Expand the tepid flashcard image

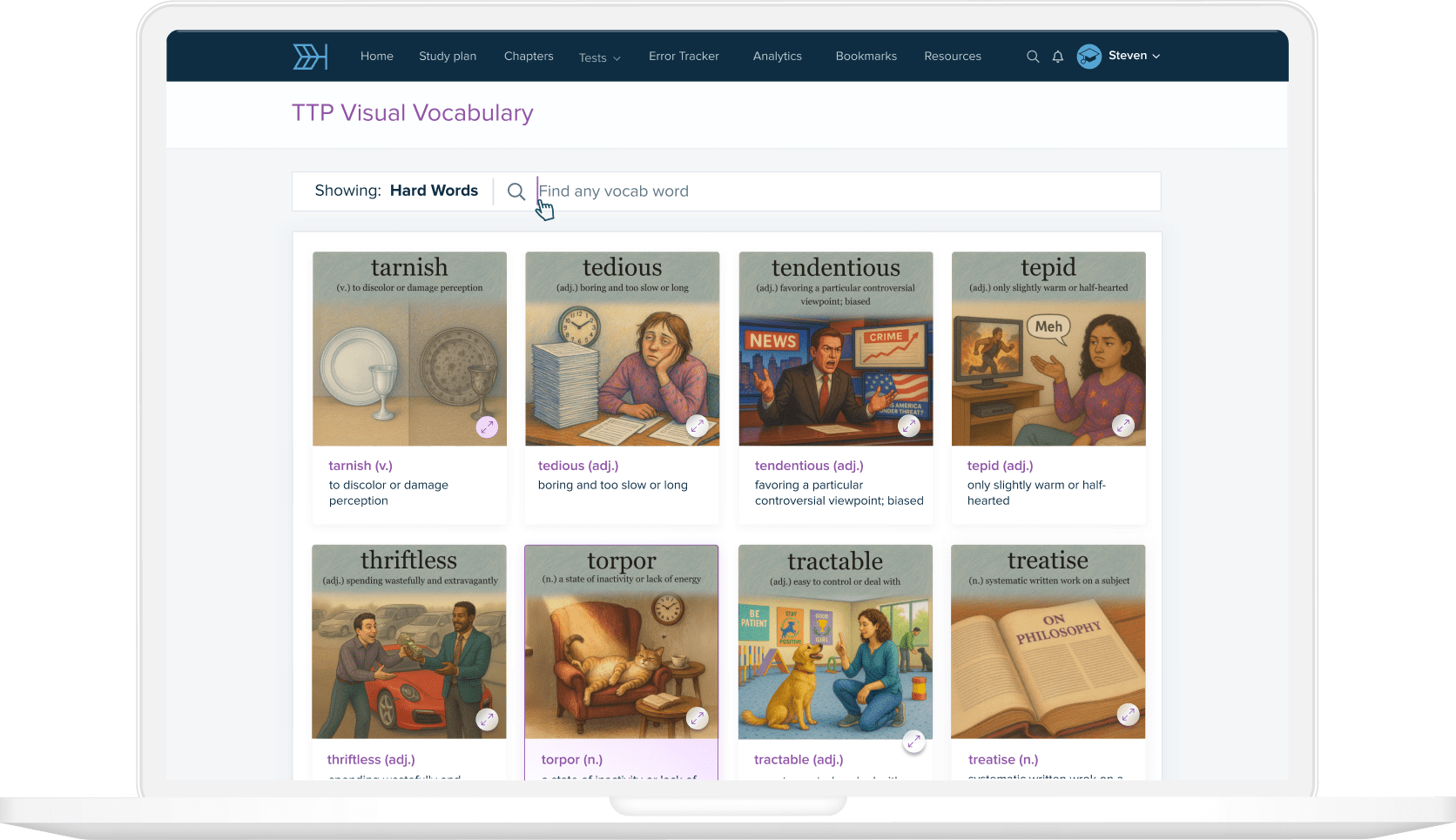pyautogui.click(x=1123, y=426)
